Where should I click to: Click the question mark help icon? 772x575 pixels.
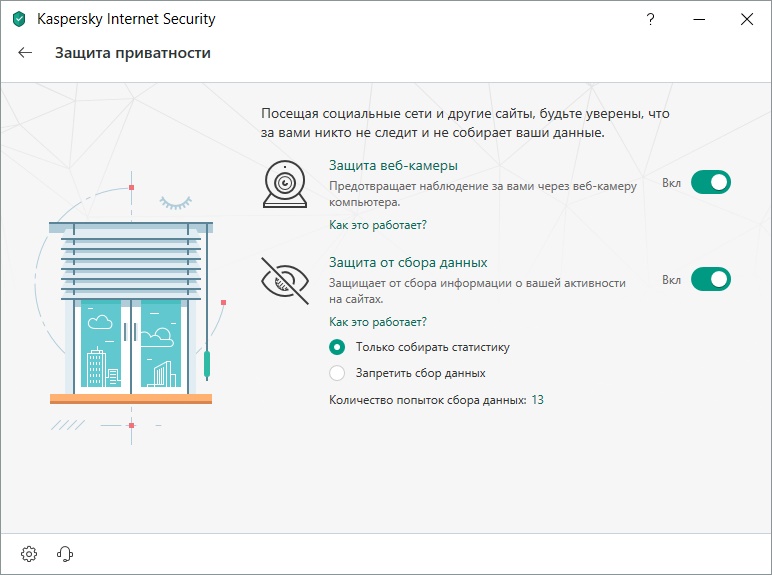[x=651, y=19]
